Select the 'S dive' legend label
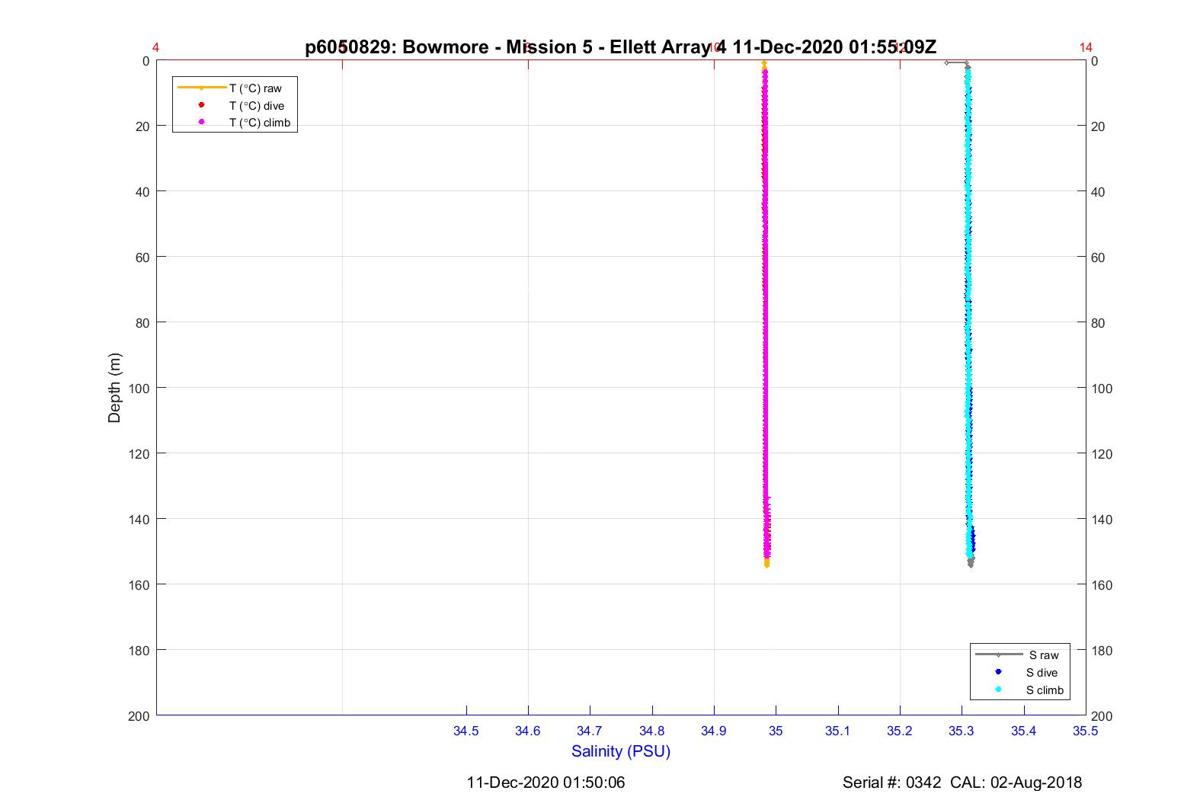This screenshot has height=804, width=1200. click(1043, 673)
